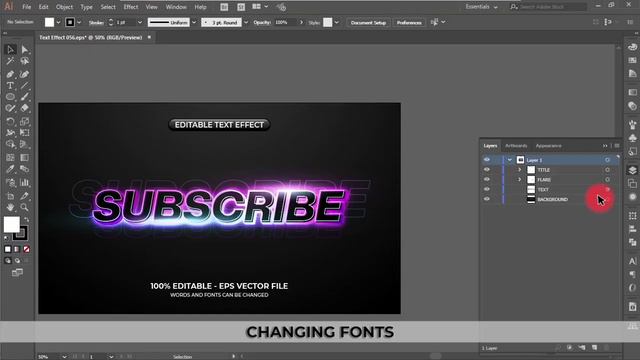Collapse the Layer 1 group
640x360 pixels.
point(510,160)
